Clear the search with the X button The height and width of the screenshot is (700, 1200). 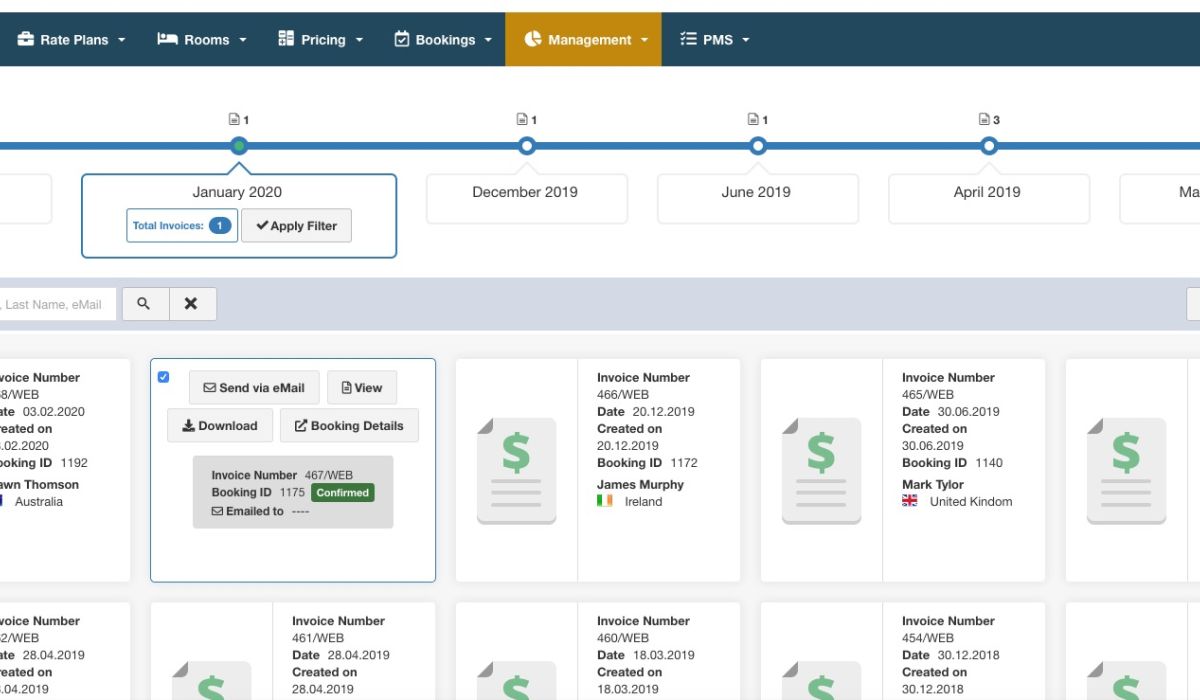192,304
